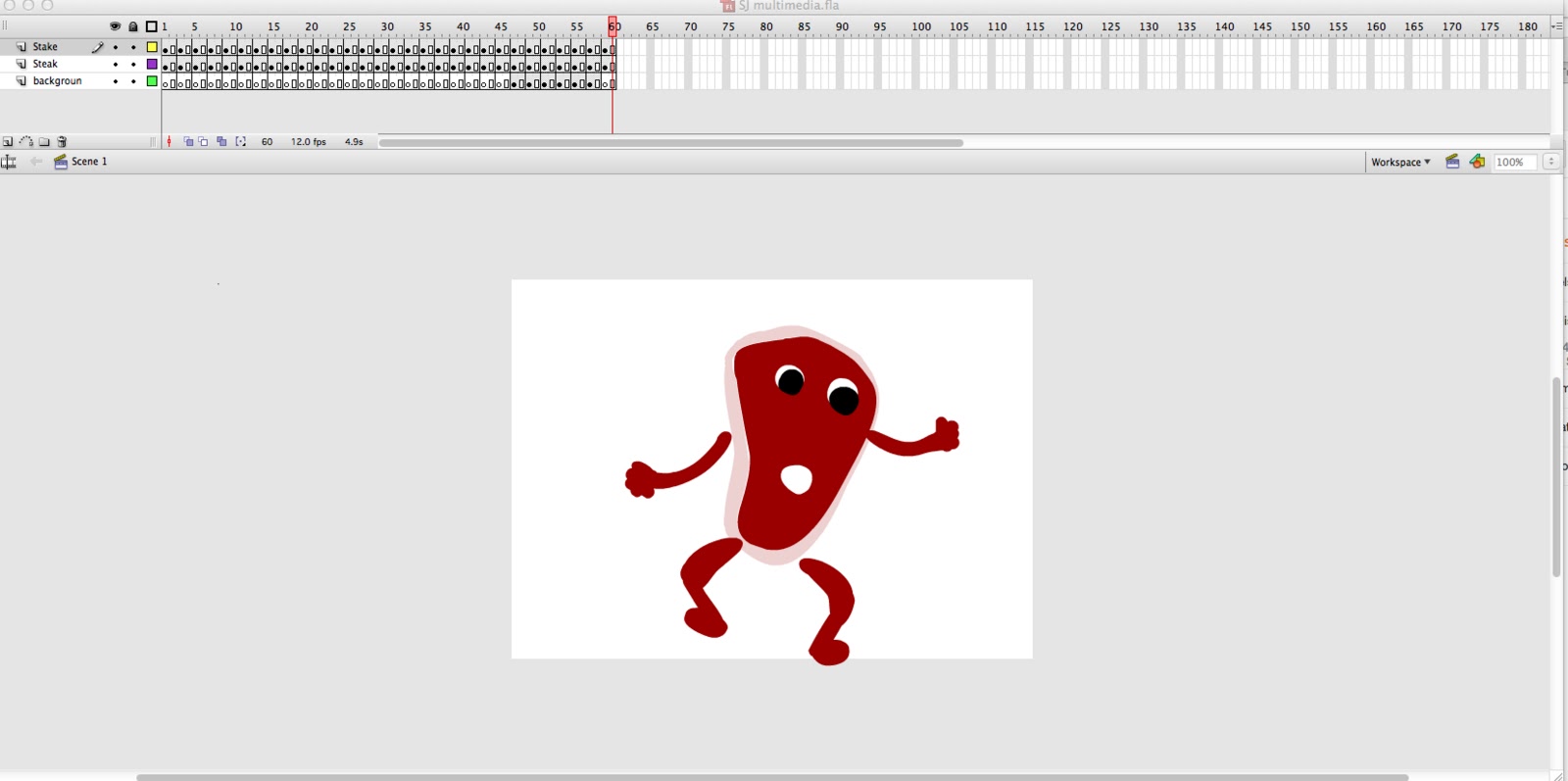Click the layer panel splitter grip next to trash

point(153,142)
